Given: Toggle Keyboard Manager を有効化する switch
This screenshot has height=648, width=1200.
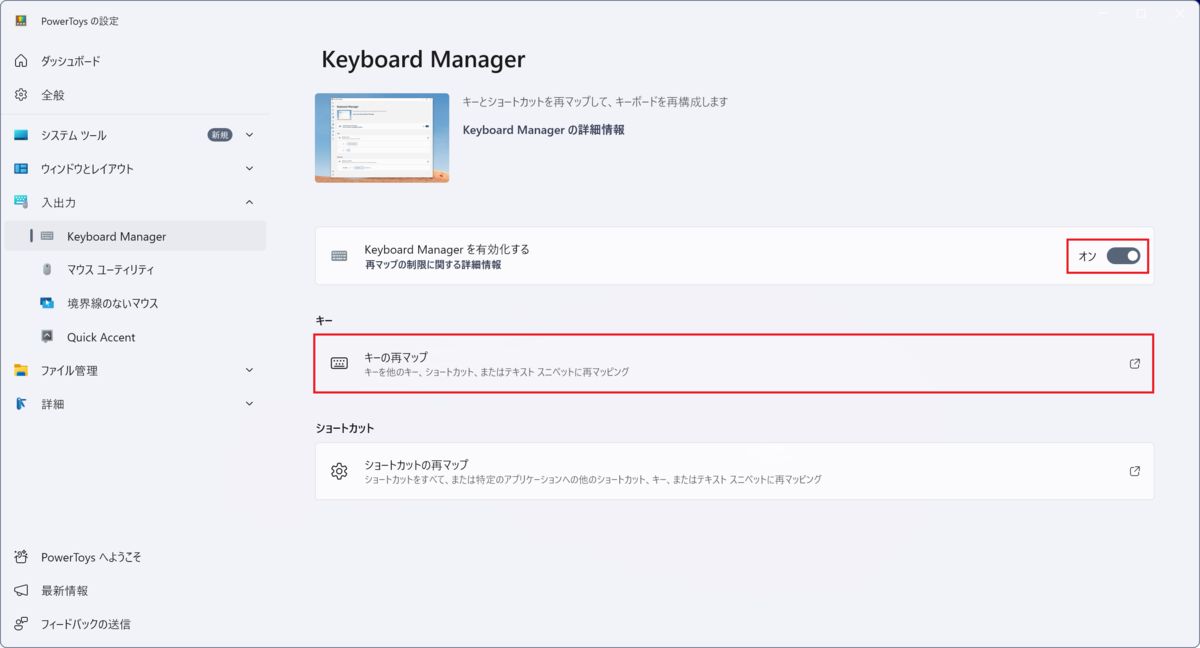Looking at the screenshot, I should pos(1123,256).
